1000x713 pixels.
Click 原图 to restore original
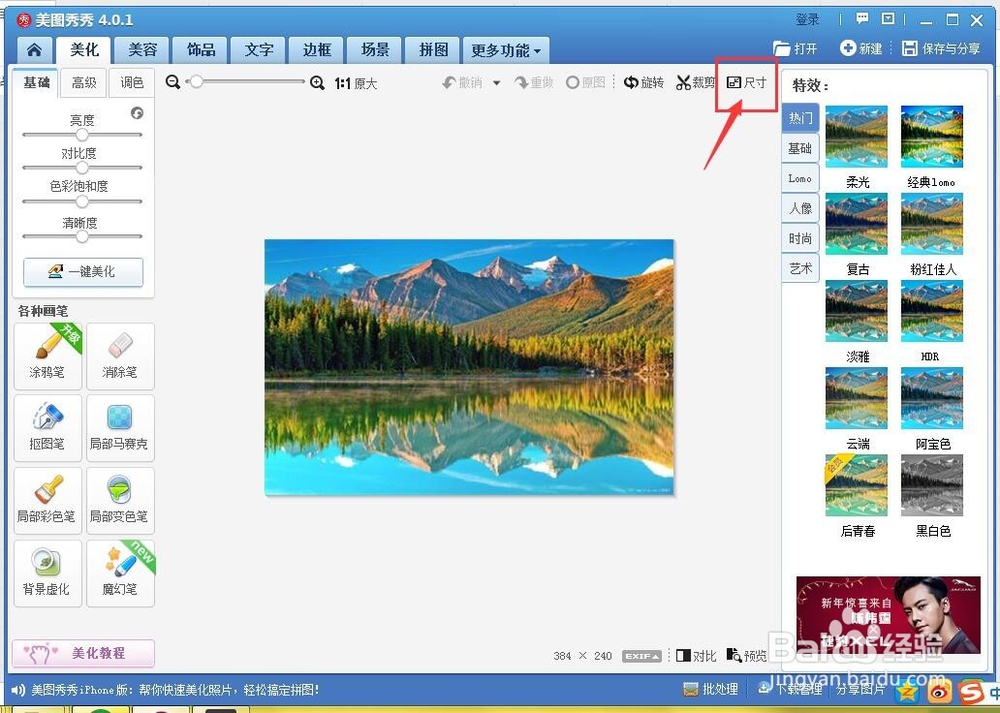tap(585, 83)
